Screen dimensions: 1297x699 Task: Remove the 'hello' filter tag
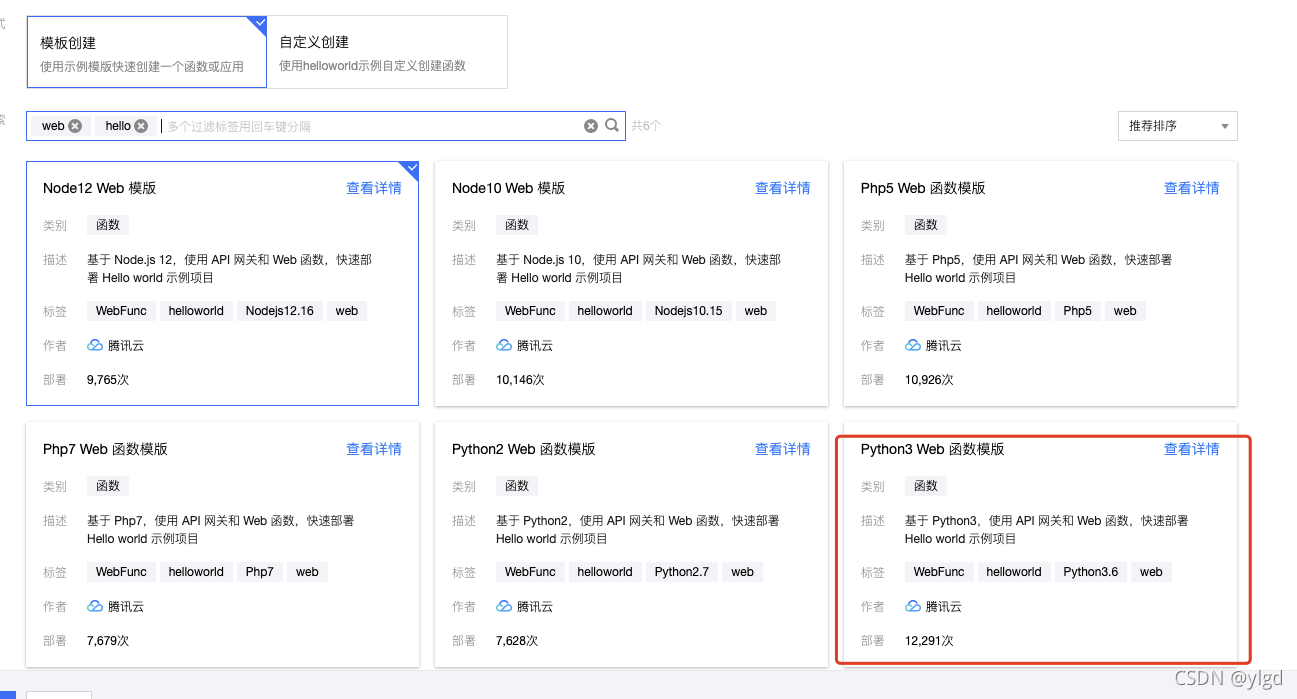click(x=141, y=126)
